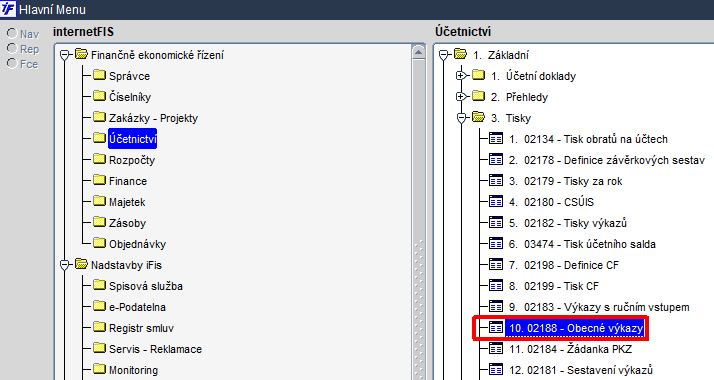
Task: Click form icon for 02181 Sestavení výkazů
Action: pyautogui.click(x=496, y=369)
